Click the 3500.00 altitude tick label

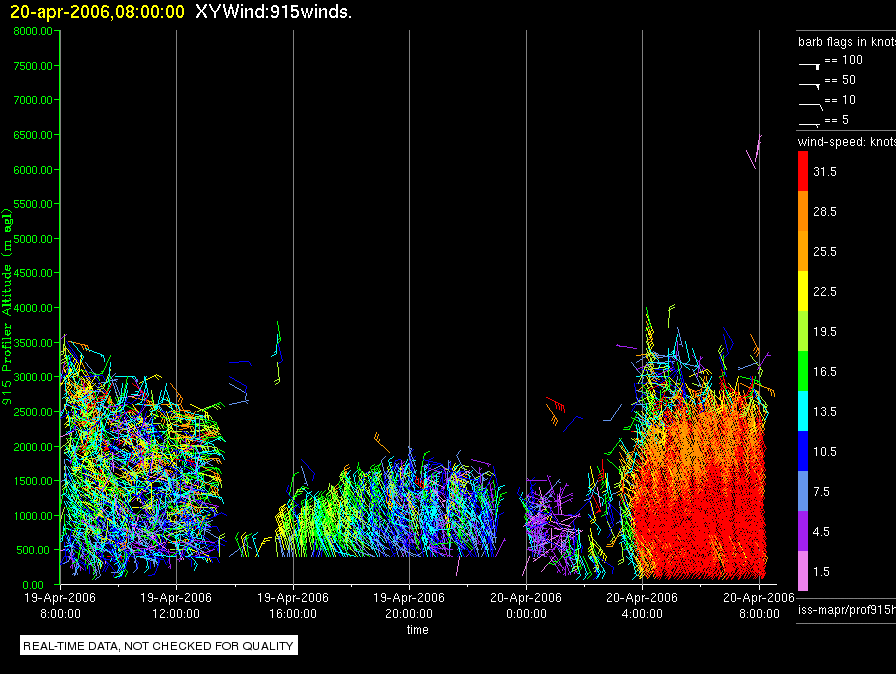(x=33, y=343)
